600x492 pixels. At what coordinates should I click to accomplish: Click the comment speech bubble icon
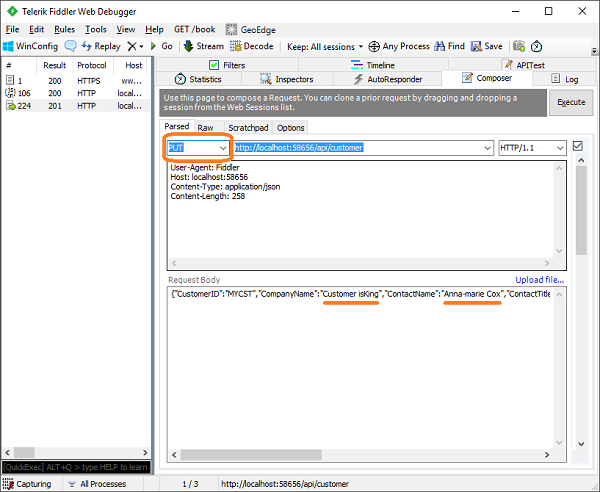pyautogui.click(x=70, y=46)
